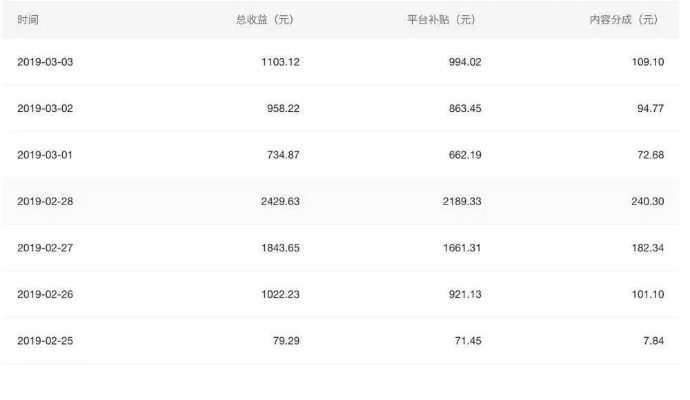
Task: Select the 2019-02-25 date cell
Action: coord(45,341)
